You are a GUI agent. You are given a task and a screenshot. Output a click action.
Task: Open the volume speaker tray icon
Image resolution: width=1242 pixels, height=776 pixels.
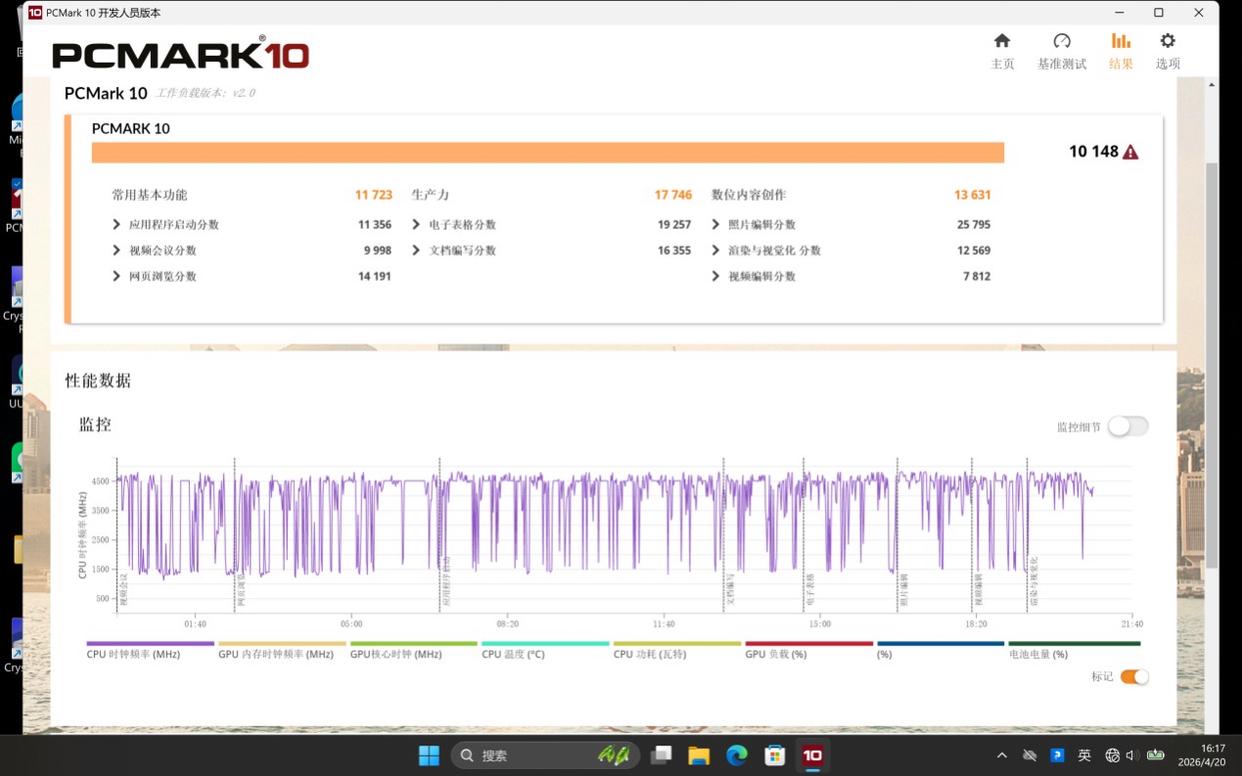[x=1132, y=756]
